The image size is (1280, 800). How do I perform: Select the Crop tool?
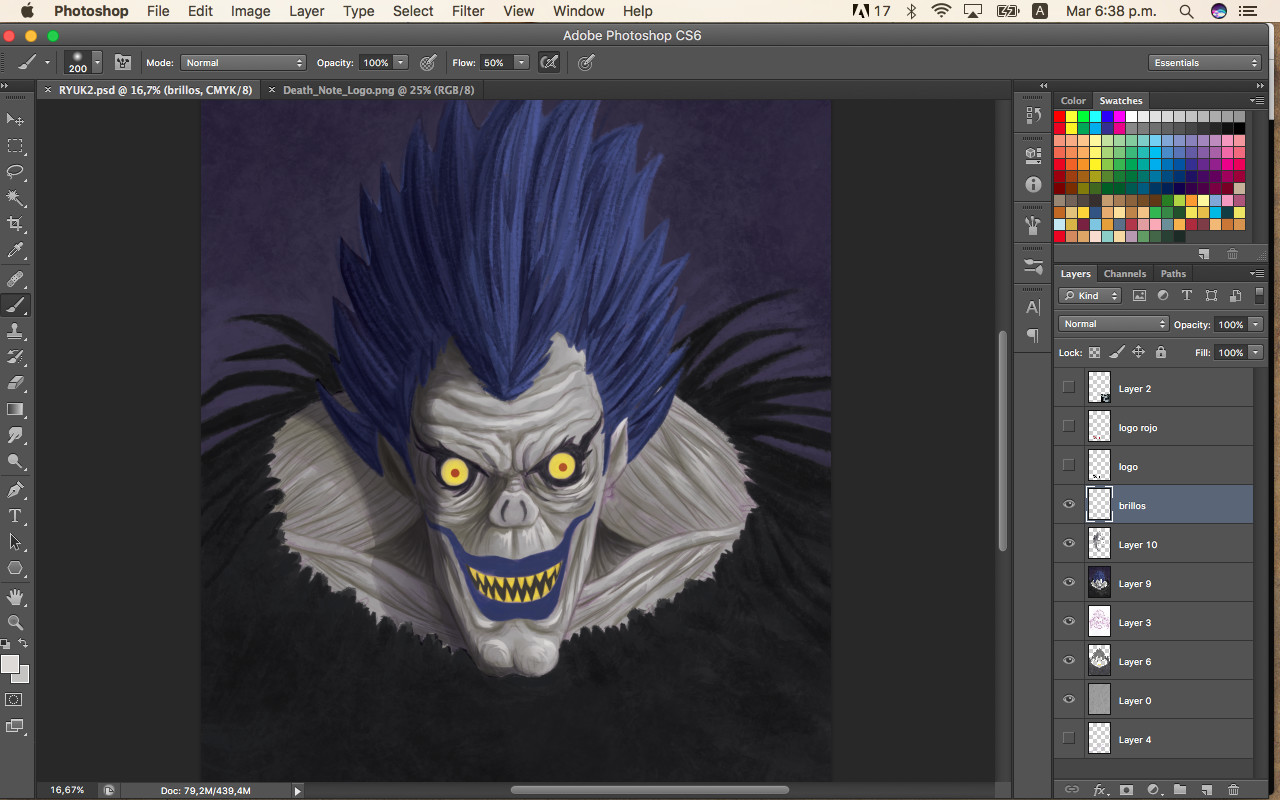point(15,224)
